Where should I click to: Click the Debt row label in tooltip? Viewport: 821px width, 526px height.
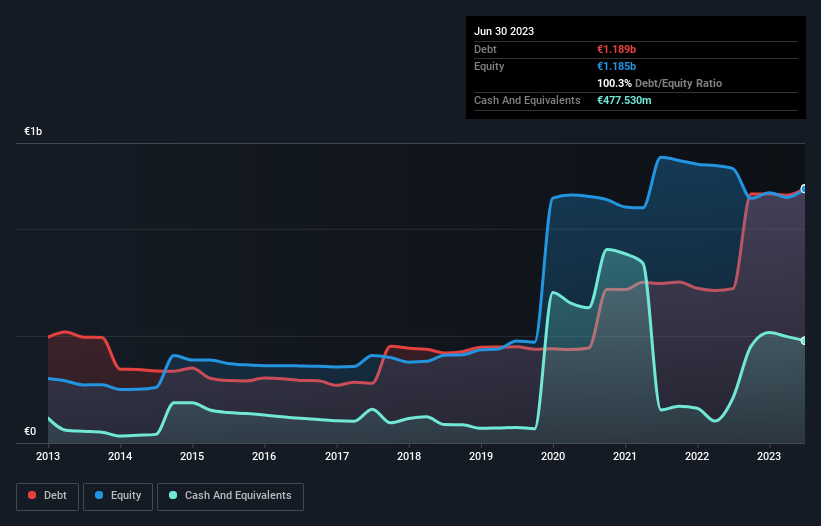point(485,49)
